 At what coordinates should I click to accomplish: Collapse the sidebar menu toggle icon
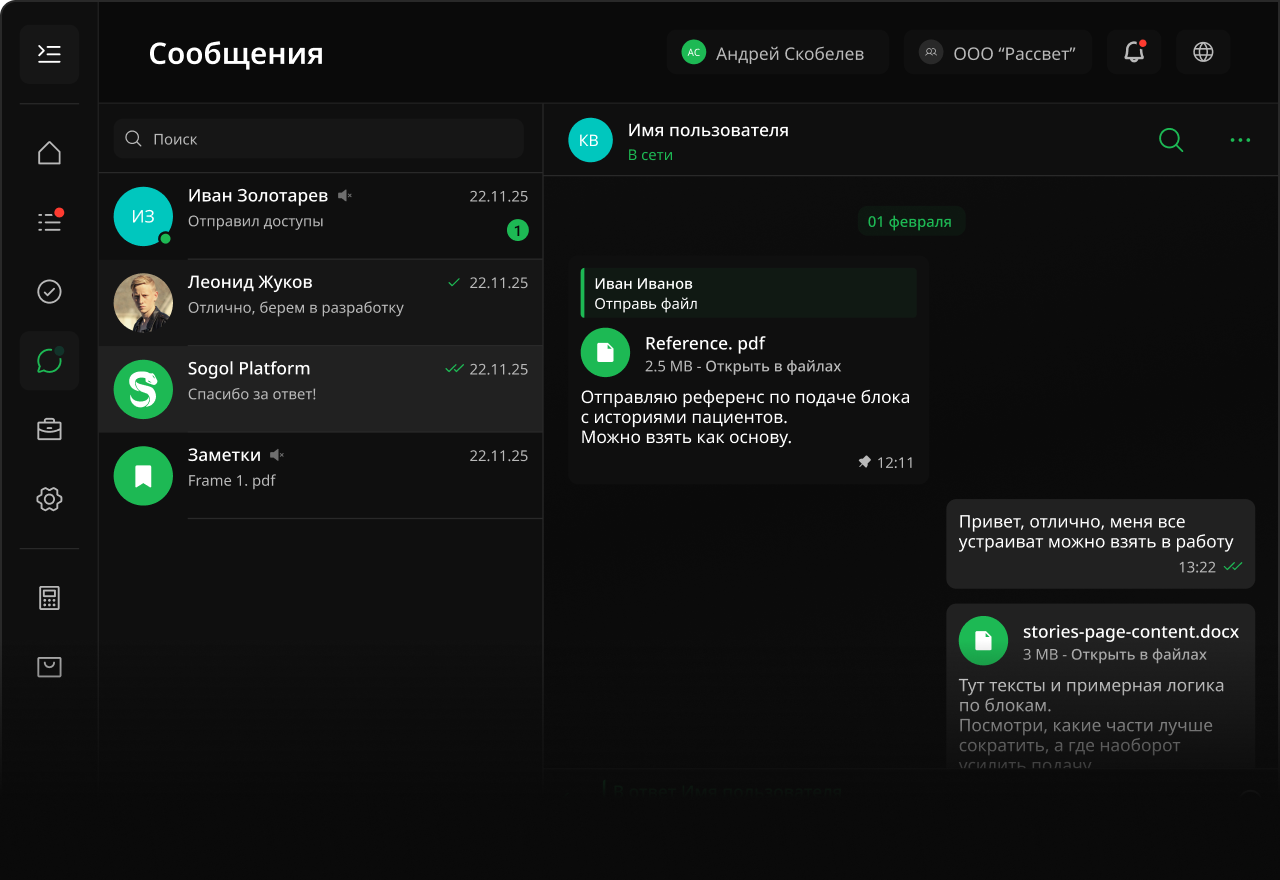pos(49,54)
